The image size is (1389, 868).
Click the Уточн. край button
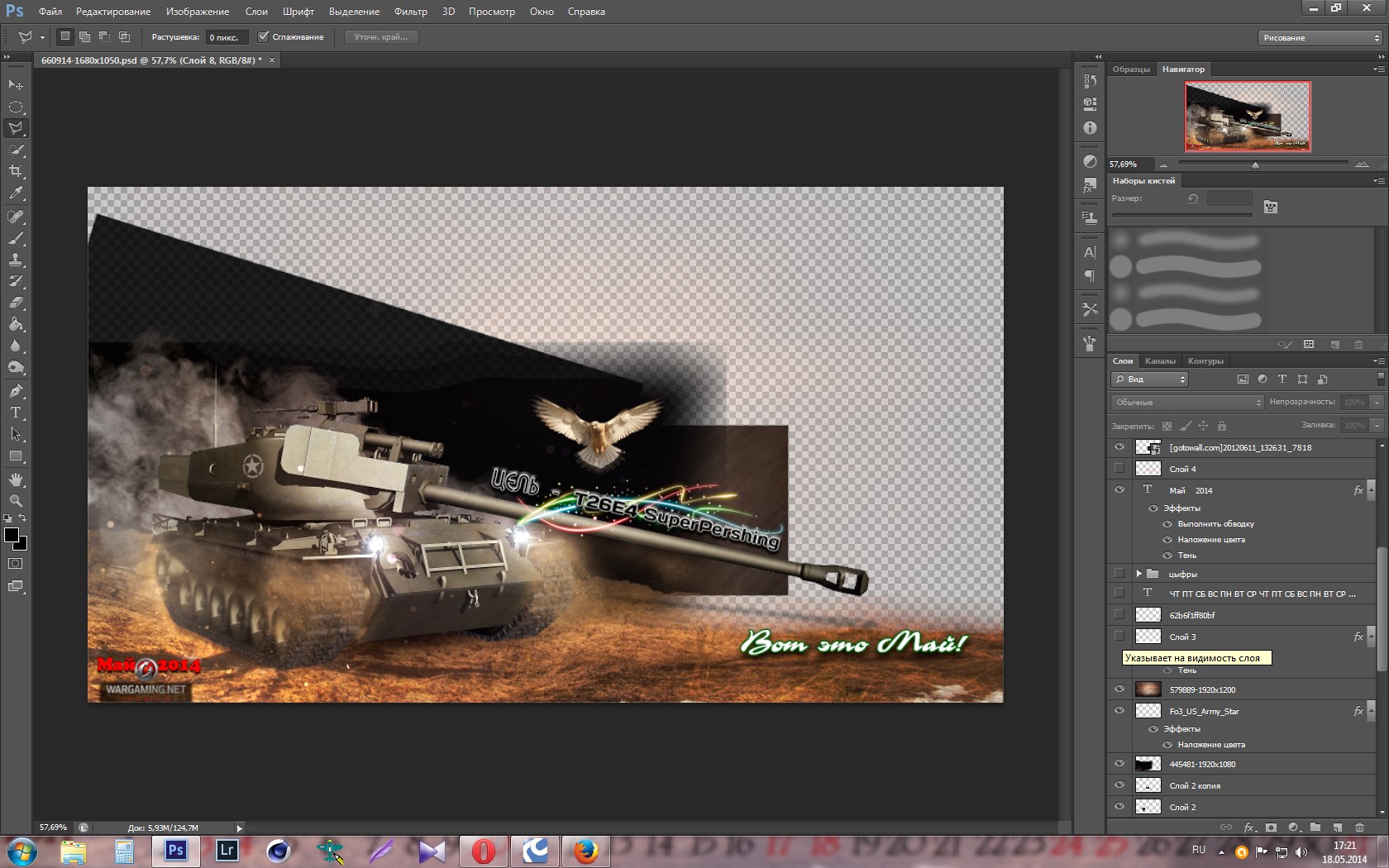[381, 37]
